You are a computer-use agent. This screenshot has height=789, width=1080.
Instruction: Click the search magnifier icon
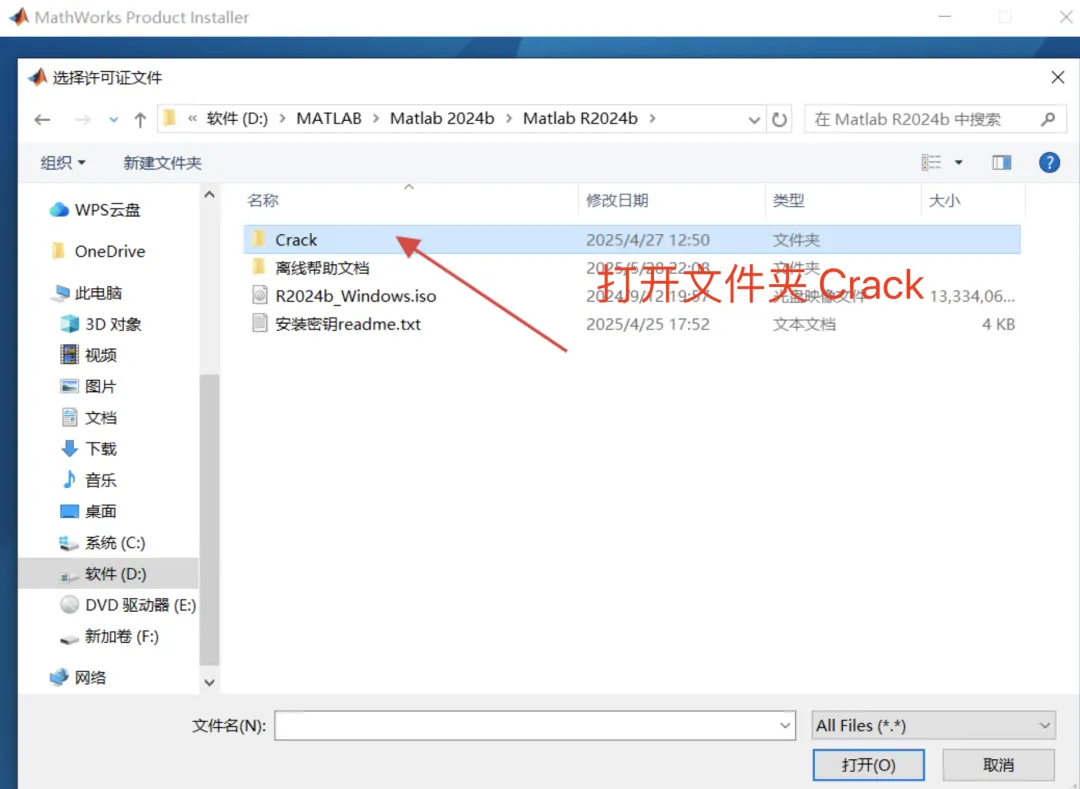[x=1048, y=119]
